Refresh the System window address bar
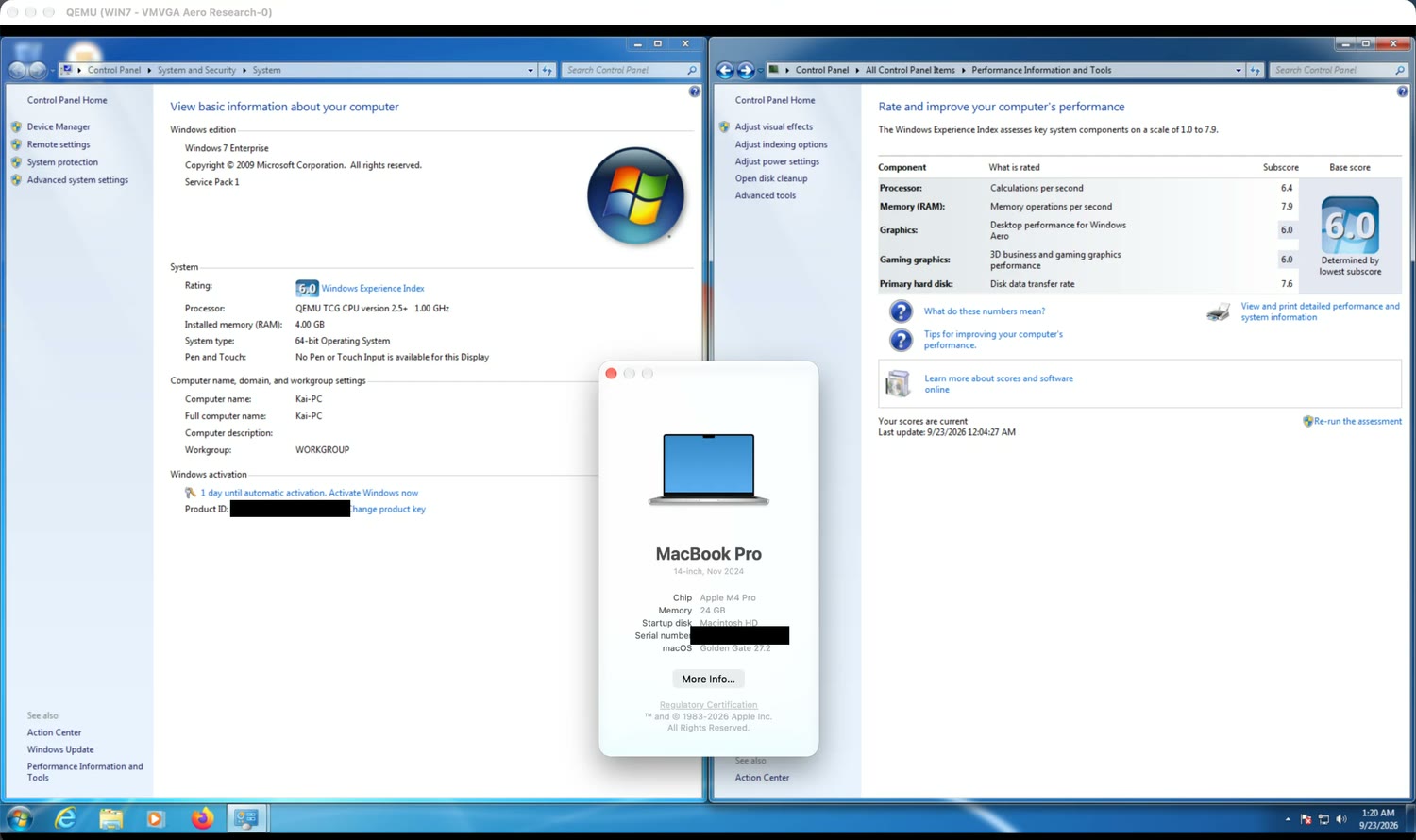The width and height of the screenshot is (1416, 840). pos(548,70)
